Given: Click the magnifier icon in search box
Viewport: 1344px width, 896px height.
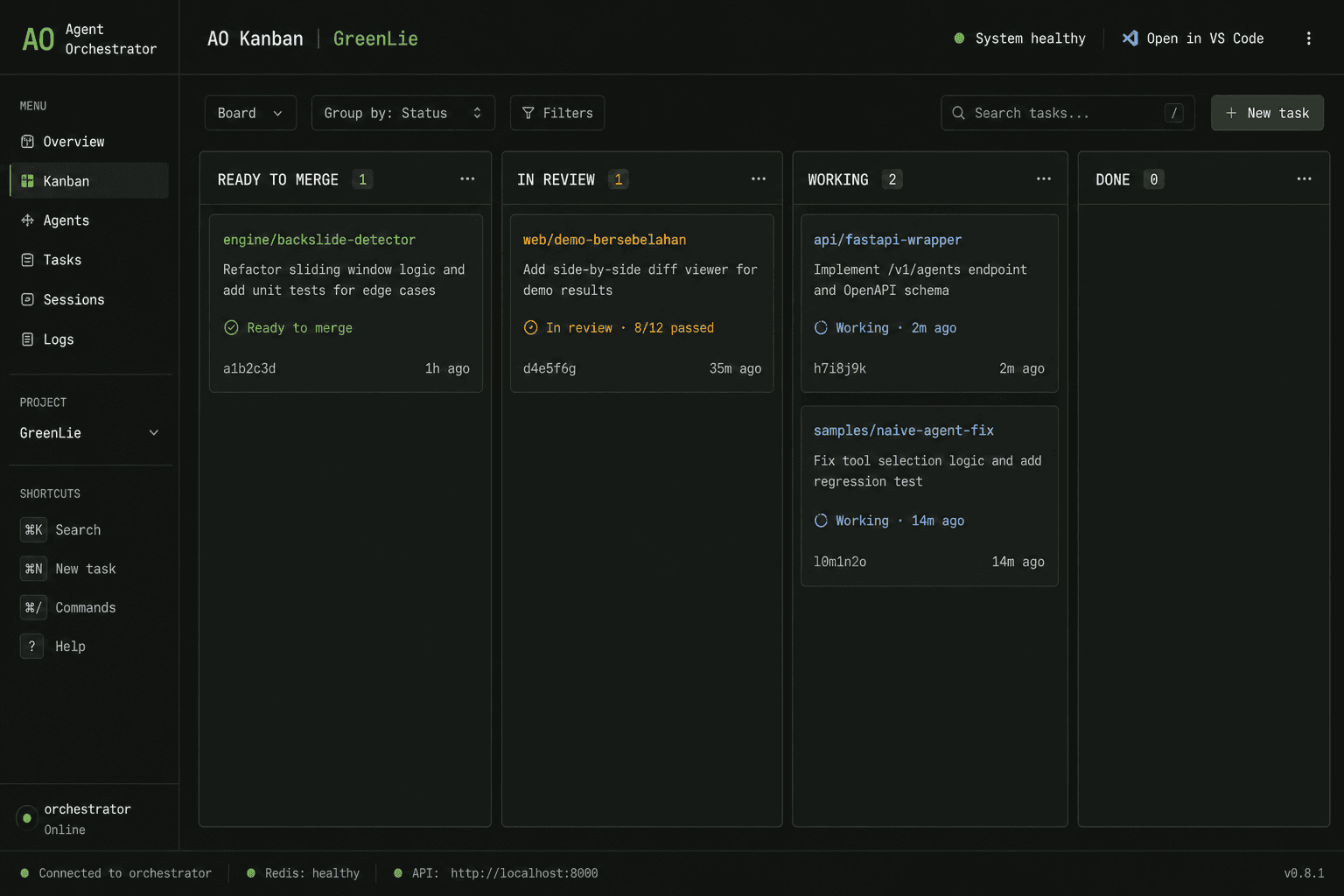Looking at the screenshot, I should [x=959, y=113].
